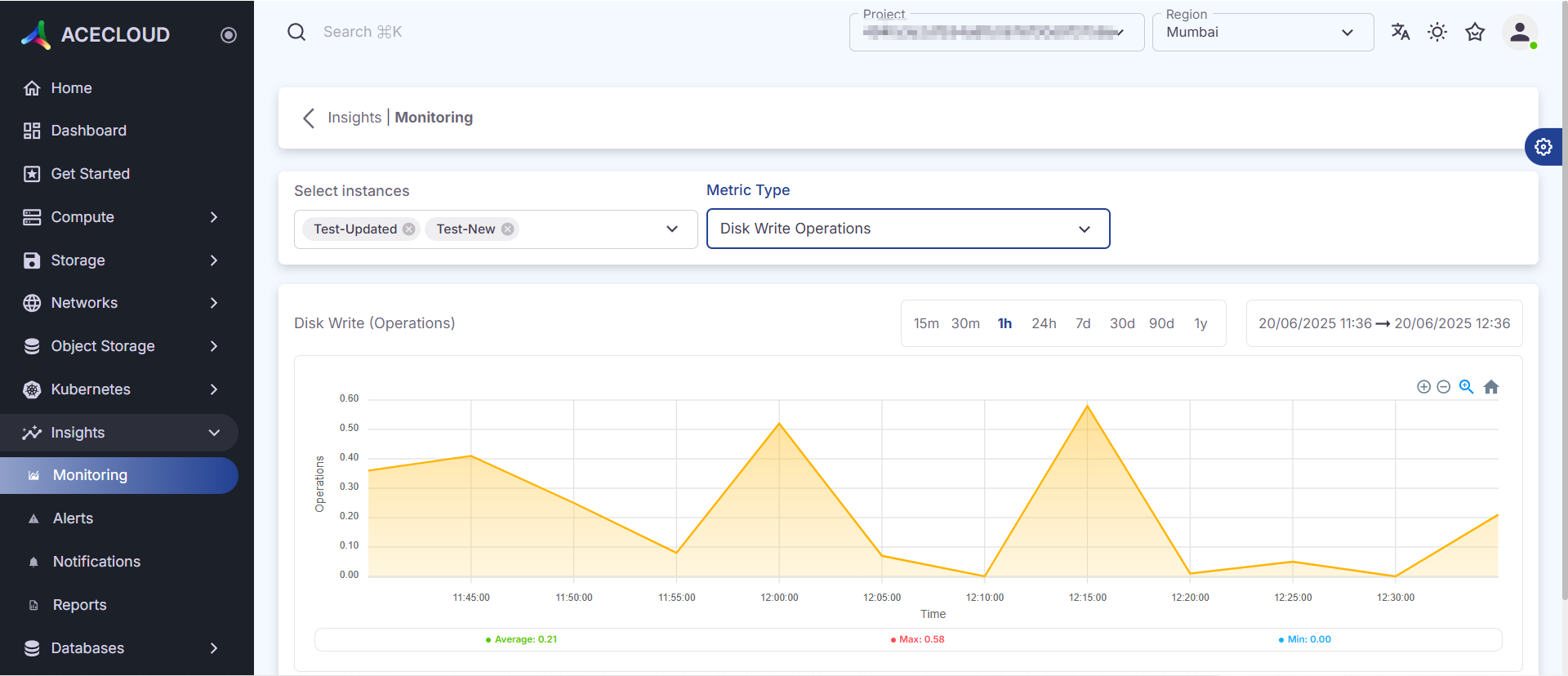Go back using the Insights arrow
The width and height of the screenshot is (1568, 676).
click(309, 118)
